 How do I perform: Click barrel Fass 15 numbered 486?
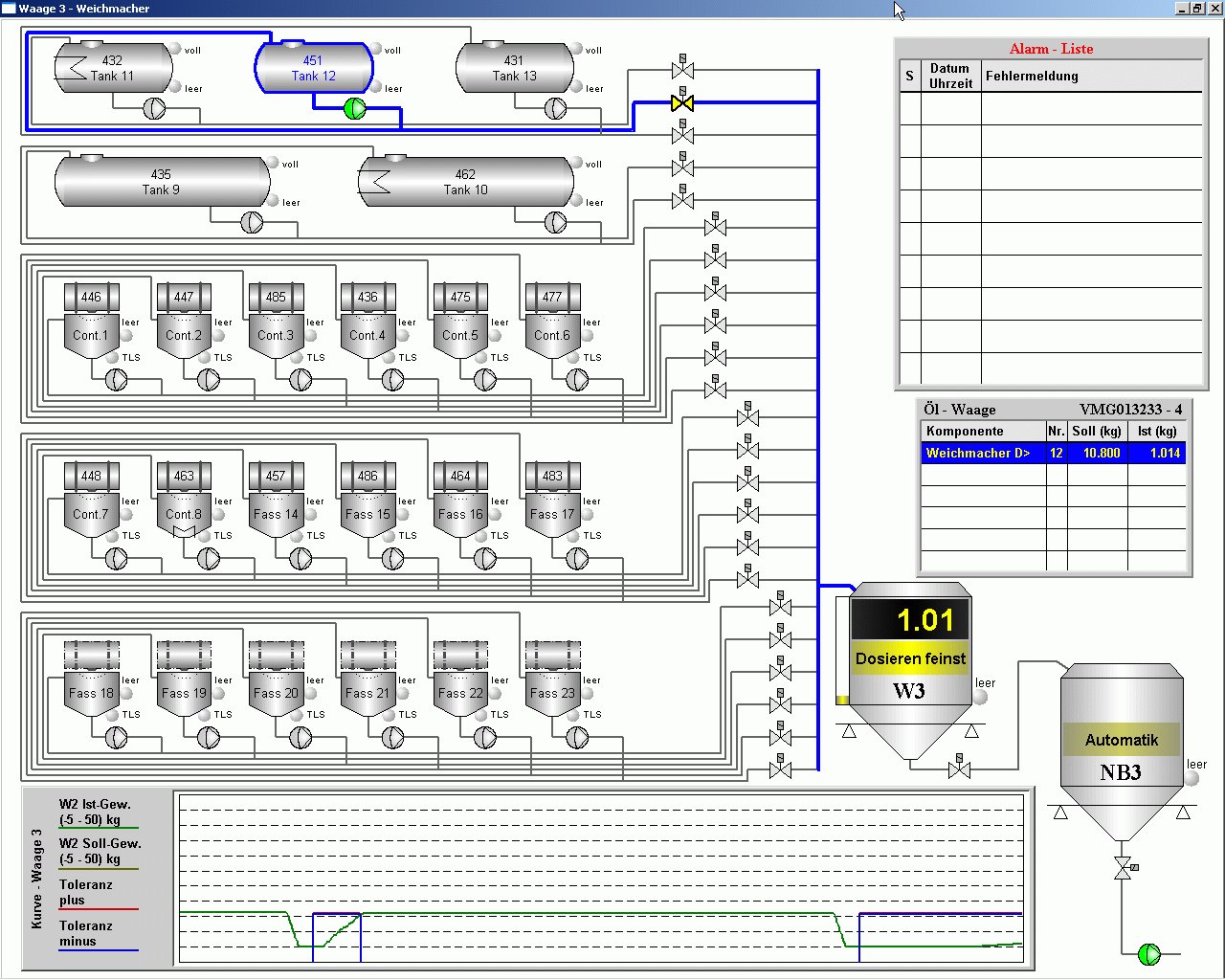click(x=367, y=500)
